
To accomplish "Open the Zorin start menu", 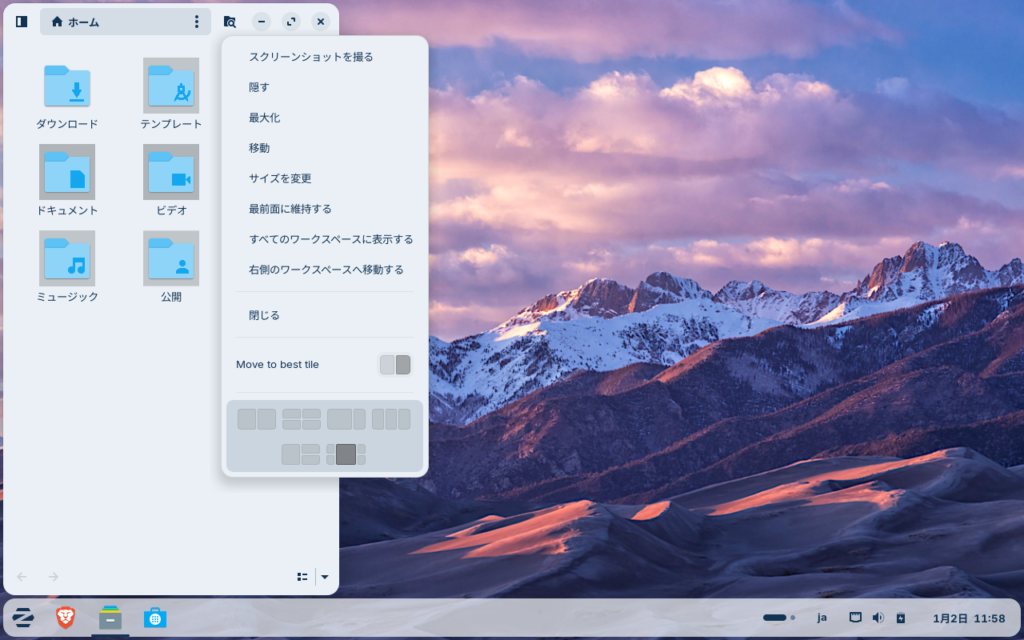I will (x=23, y=618).
